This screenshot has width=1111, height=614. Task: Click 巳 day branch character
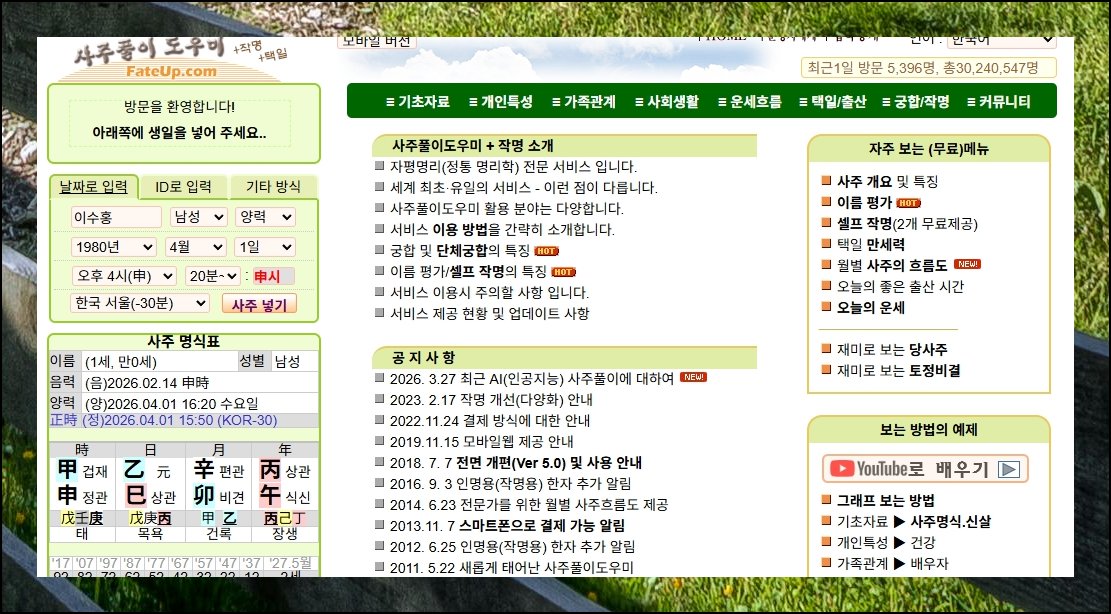pos(135,496)
